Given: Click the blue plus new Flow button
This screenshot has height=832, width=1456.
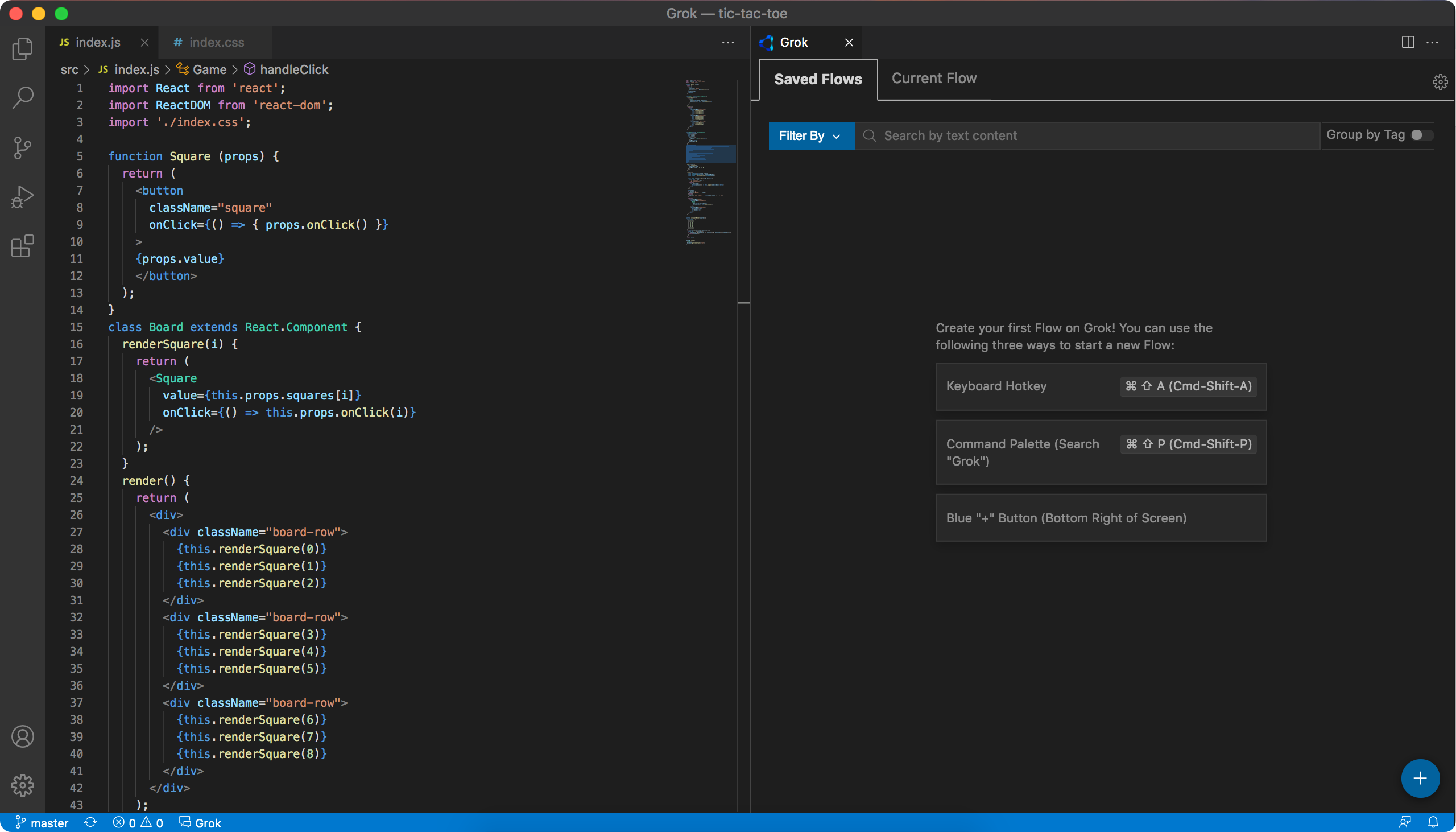Looking at the screenshot, I should [x=1420, y=778].
